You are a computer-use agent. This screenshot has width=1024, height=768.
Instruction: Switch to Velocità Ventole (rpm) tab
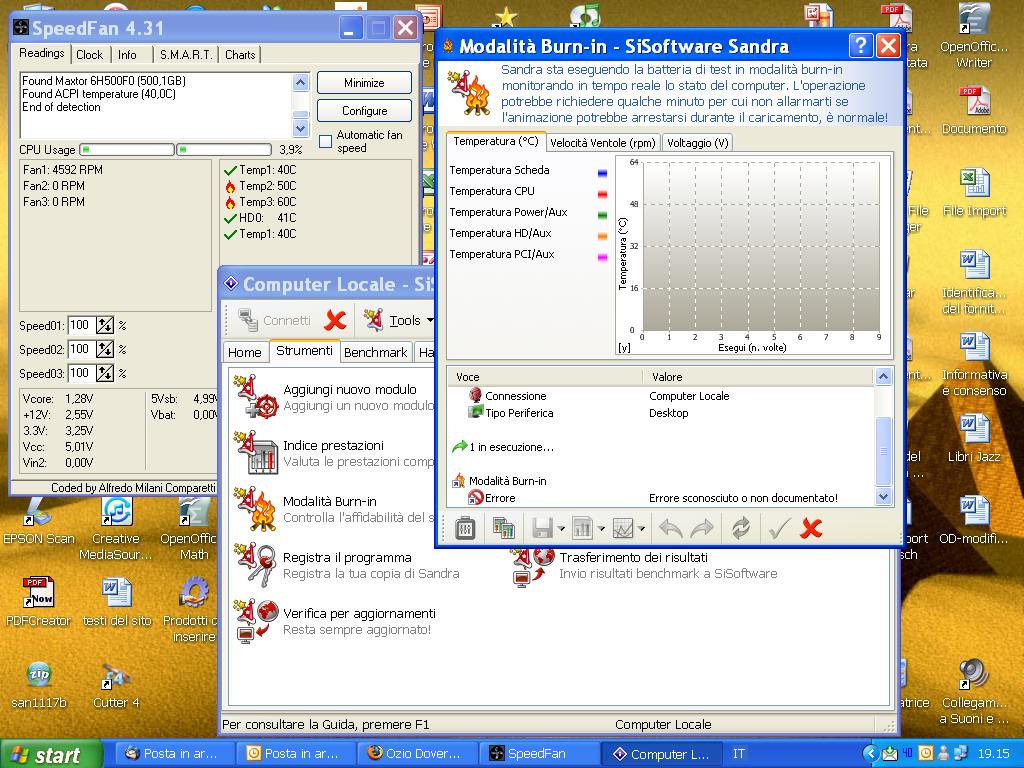[603, 142]
